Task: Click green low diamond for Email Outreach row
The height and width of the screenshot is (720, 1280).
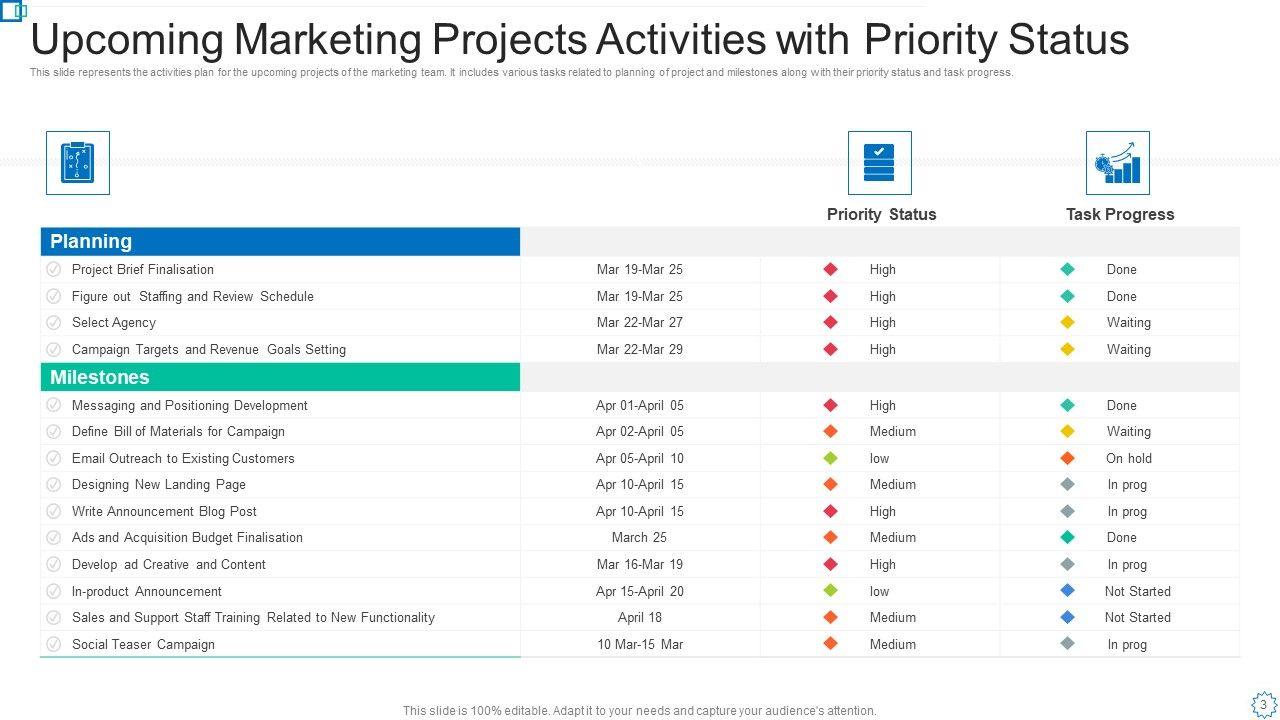Action: click(830, 458)
